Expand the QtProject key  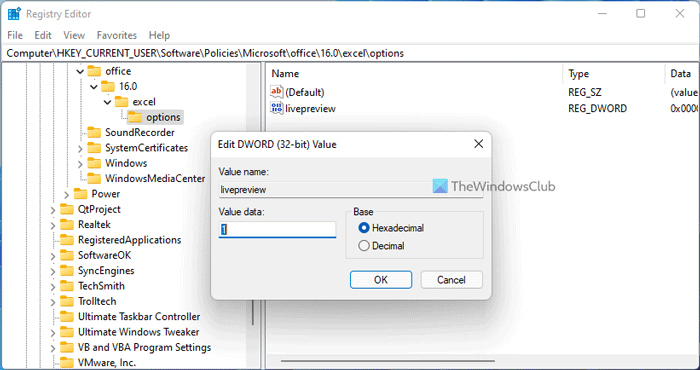[53, 210]
